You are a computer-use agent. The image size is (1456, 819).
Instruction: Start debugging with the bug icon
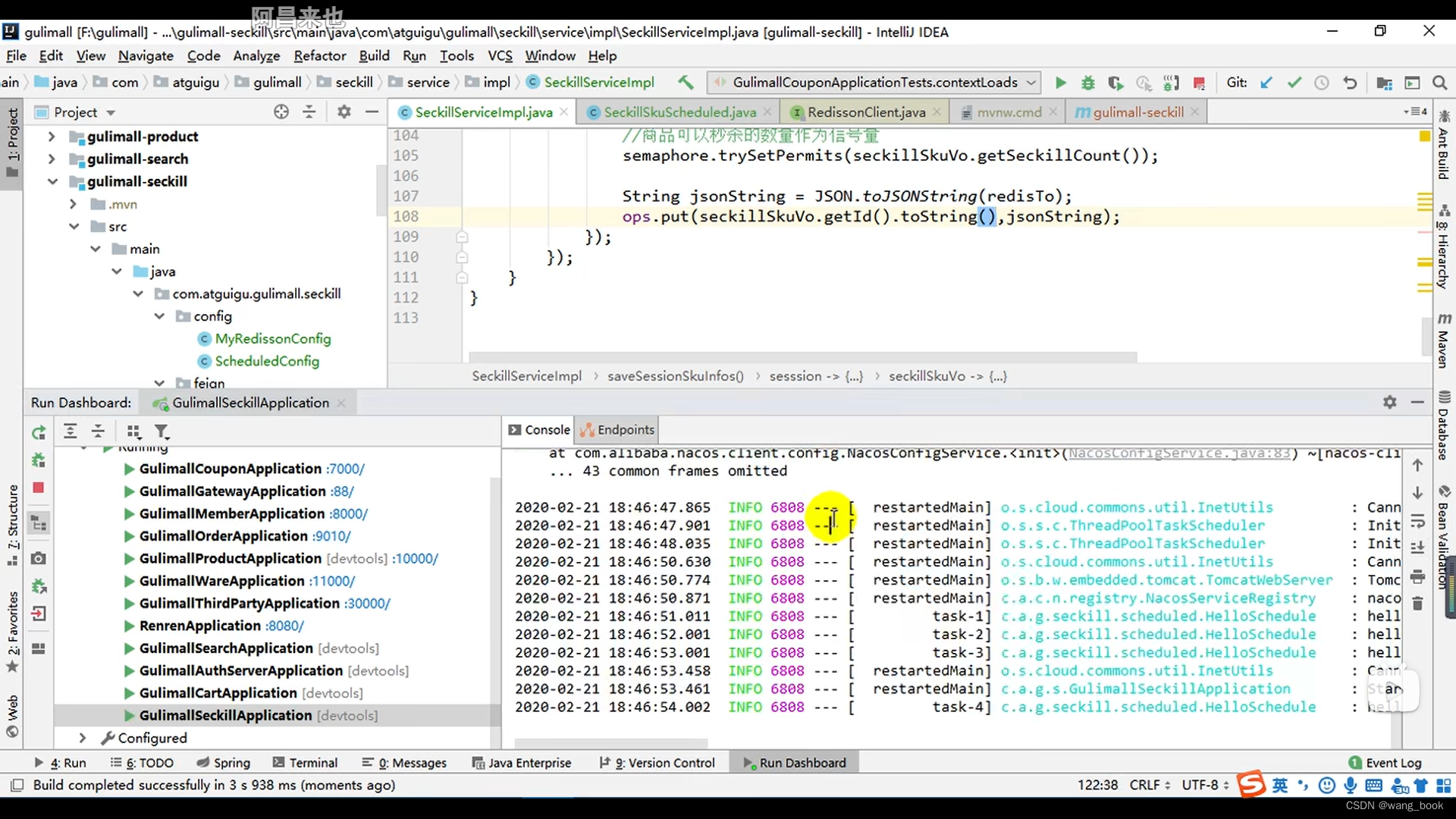tap(1087, 83)
